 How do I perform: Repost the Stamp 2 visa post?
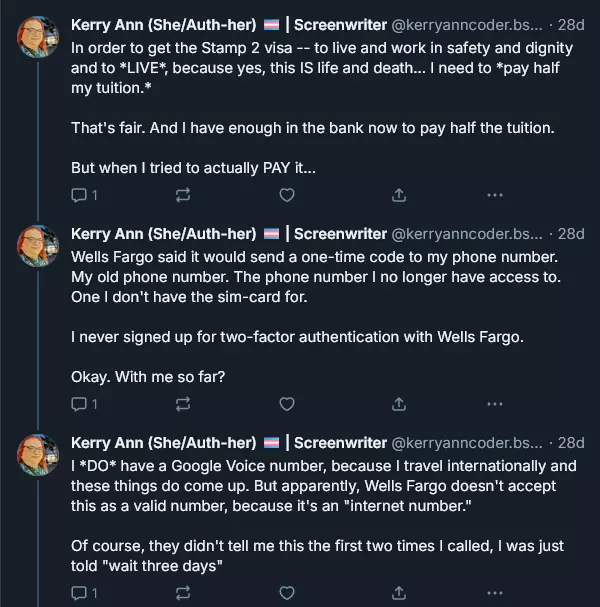pyautogui.click(x=183, y=195)
